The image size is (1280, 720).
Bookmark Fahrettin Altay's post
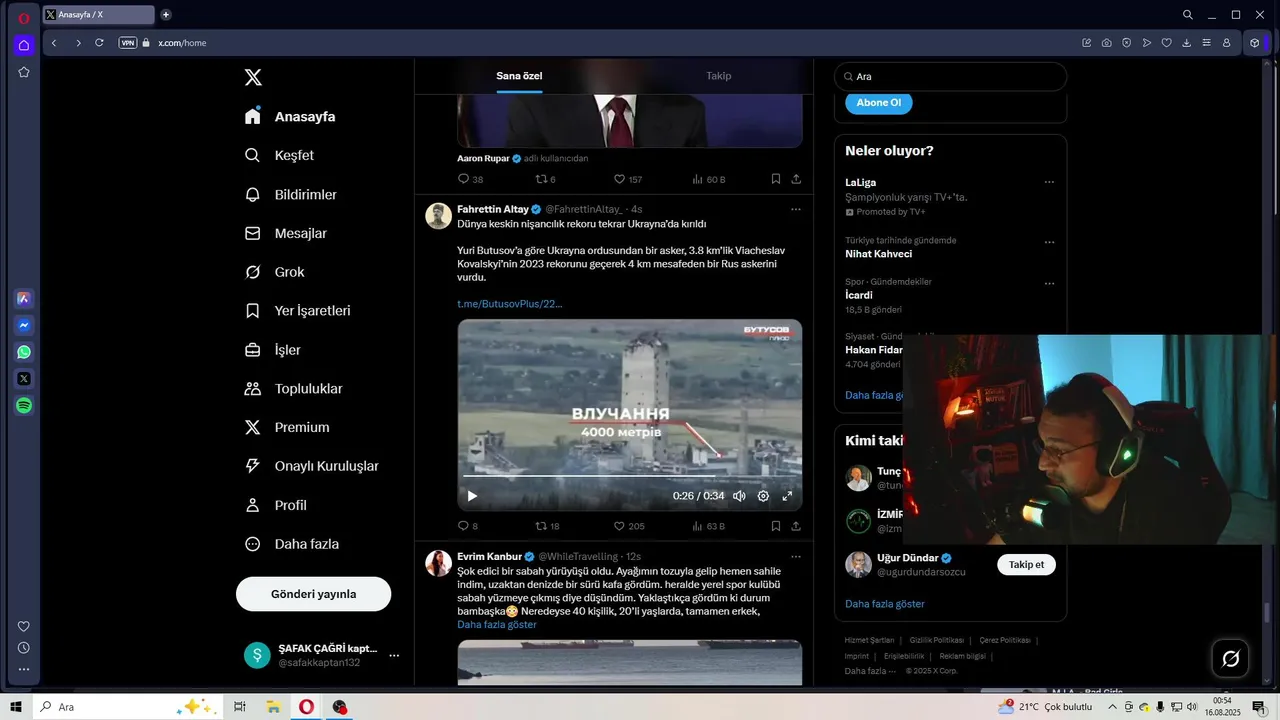775,526
